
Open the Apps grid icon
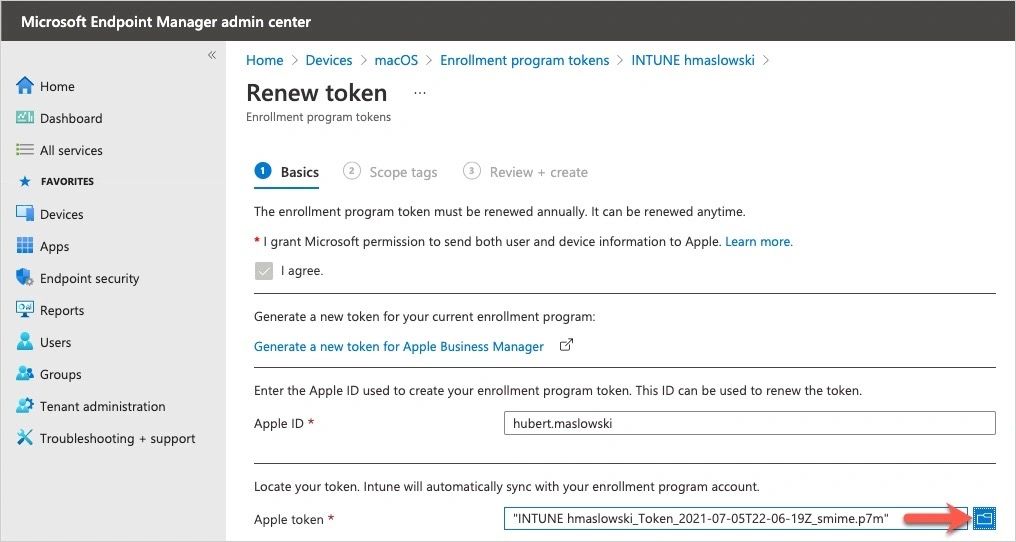(25, 246)
